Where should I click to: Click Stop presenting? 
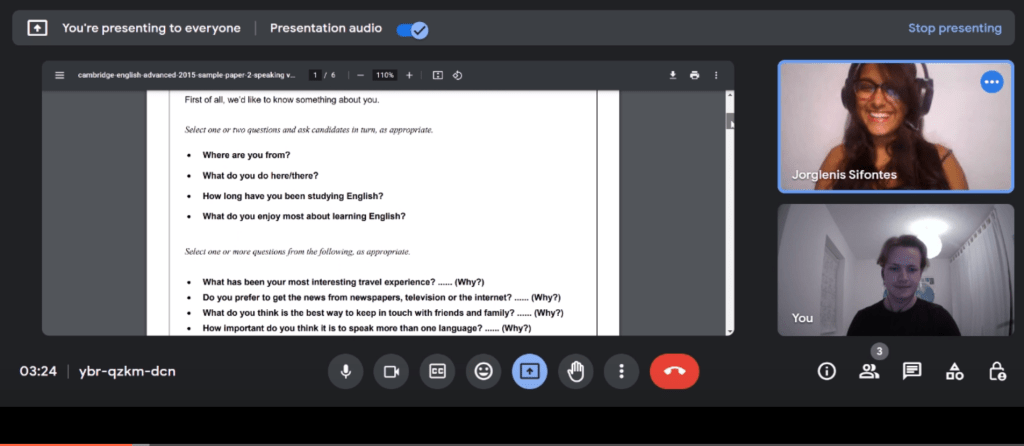(954, 28)
